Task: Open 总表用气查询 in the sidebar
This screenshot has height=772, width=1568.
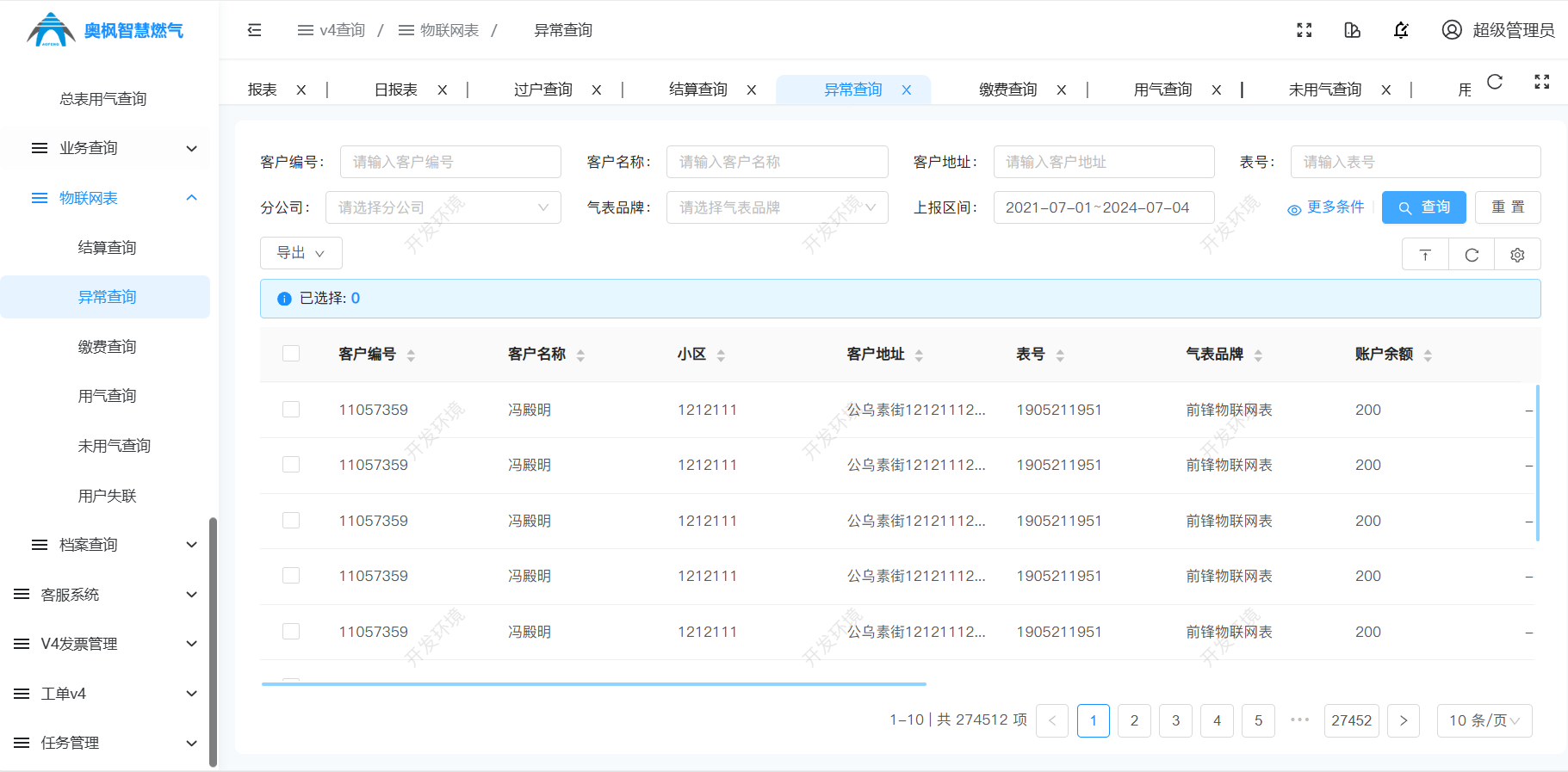Action: [x=103, y=99]
